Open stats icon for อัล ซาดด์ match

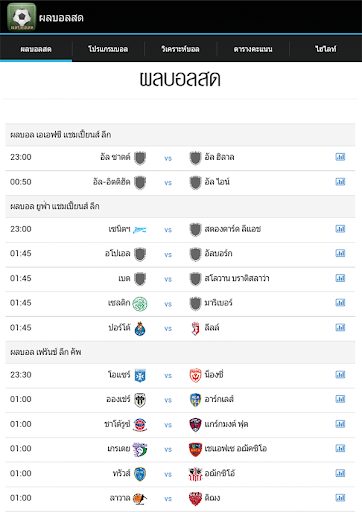[340, 157]
